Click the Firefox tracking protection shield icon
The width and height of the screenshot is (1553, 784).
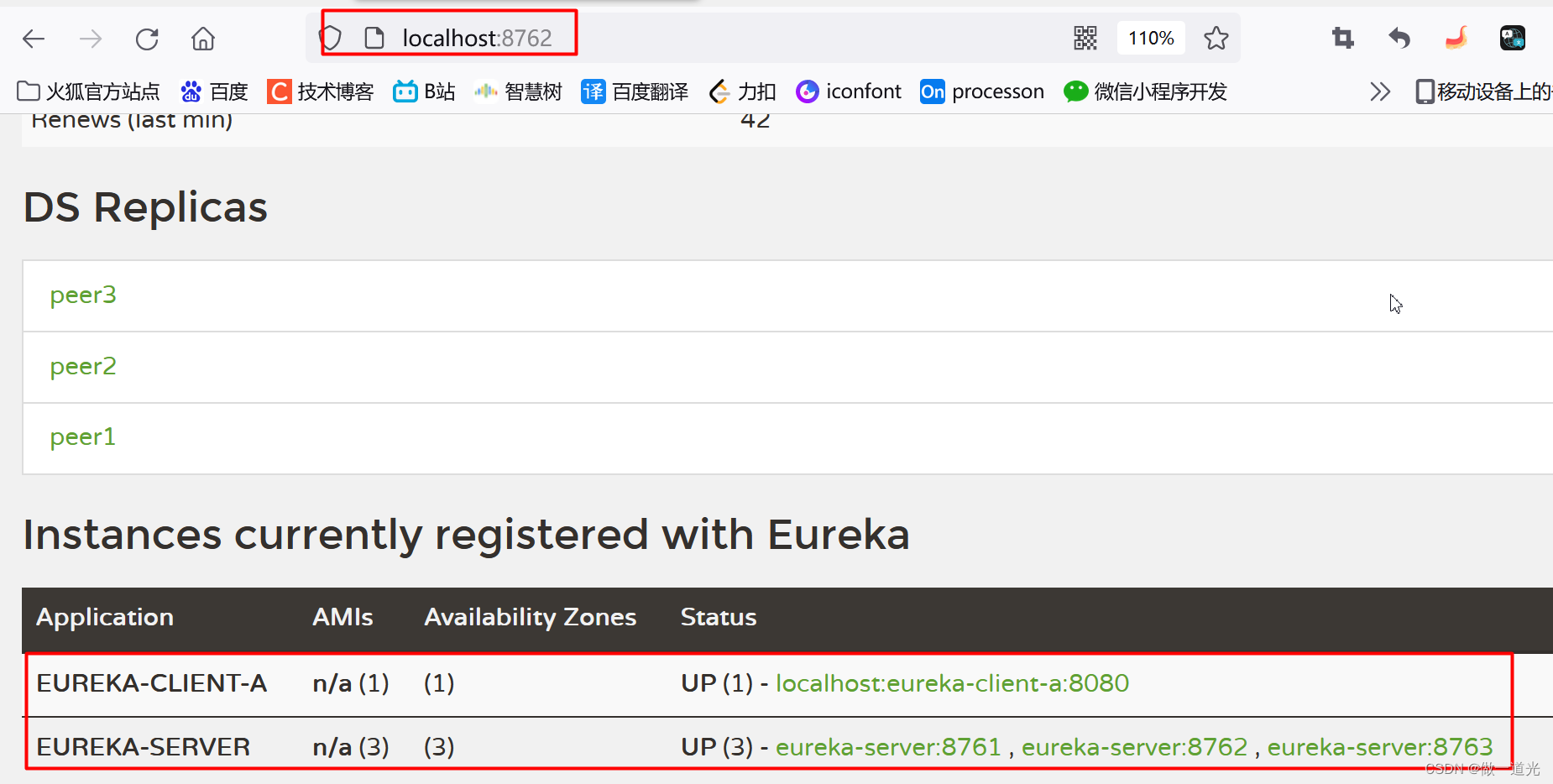tap(331, 37)
